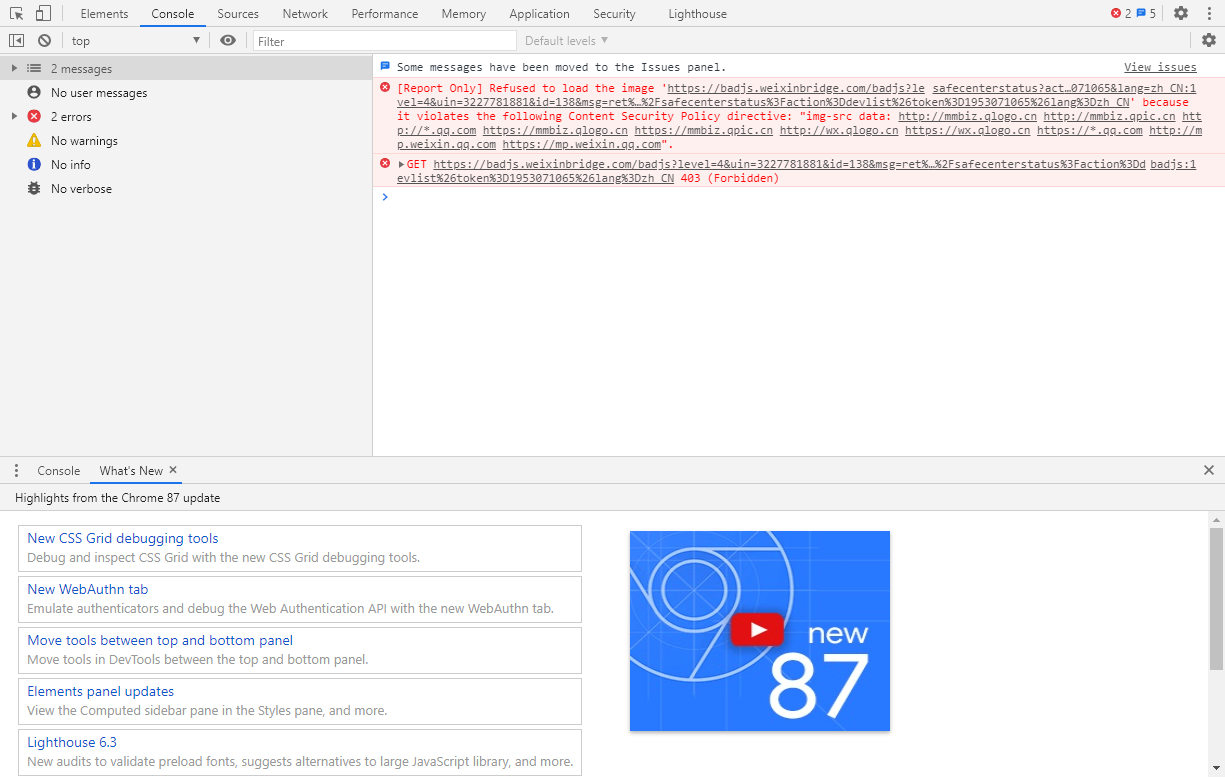Click the What's New vertical scrollbar thumb
The image size is (1225, 777).
(x=1216, y=598)
